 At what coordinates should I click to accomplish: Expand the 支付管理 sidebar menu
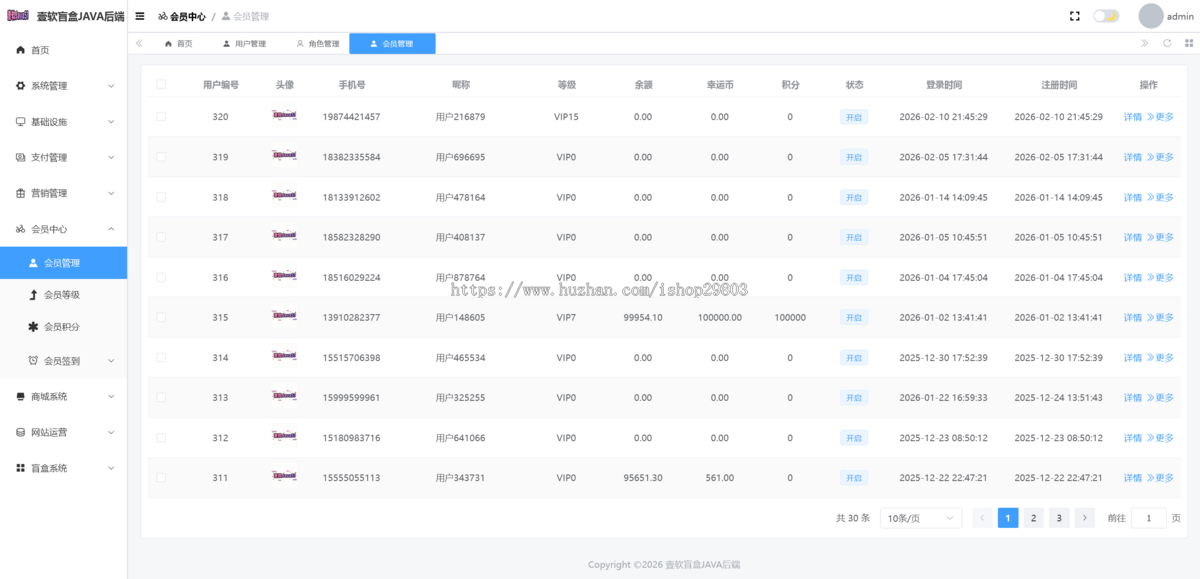(x=63, y=157)
